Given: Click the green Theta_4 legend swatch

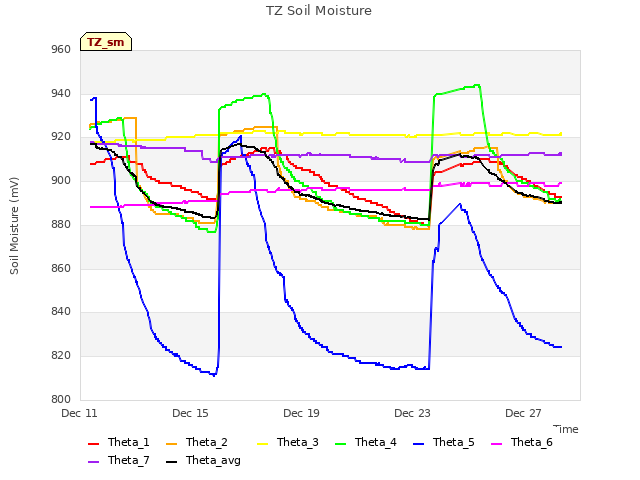Looking at the screenshot, I should [340, 444].
